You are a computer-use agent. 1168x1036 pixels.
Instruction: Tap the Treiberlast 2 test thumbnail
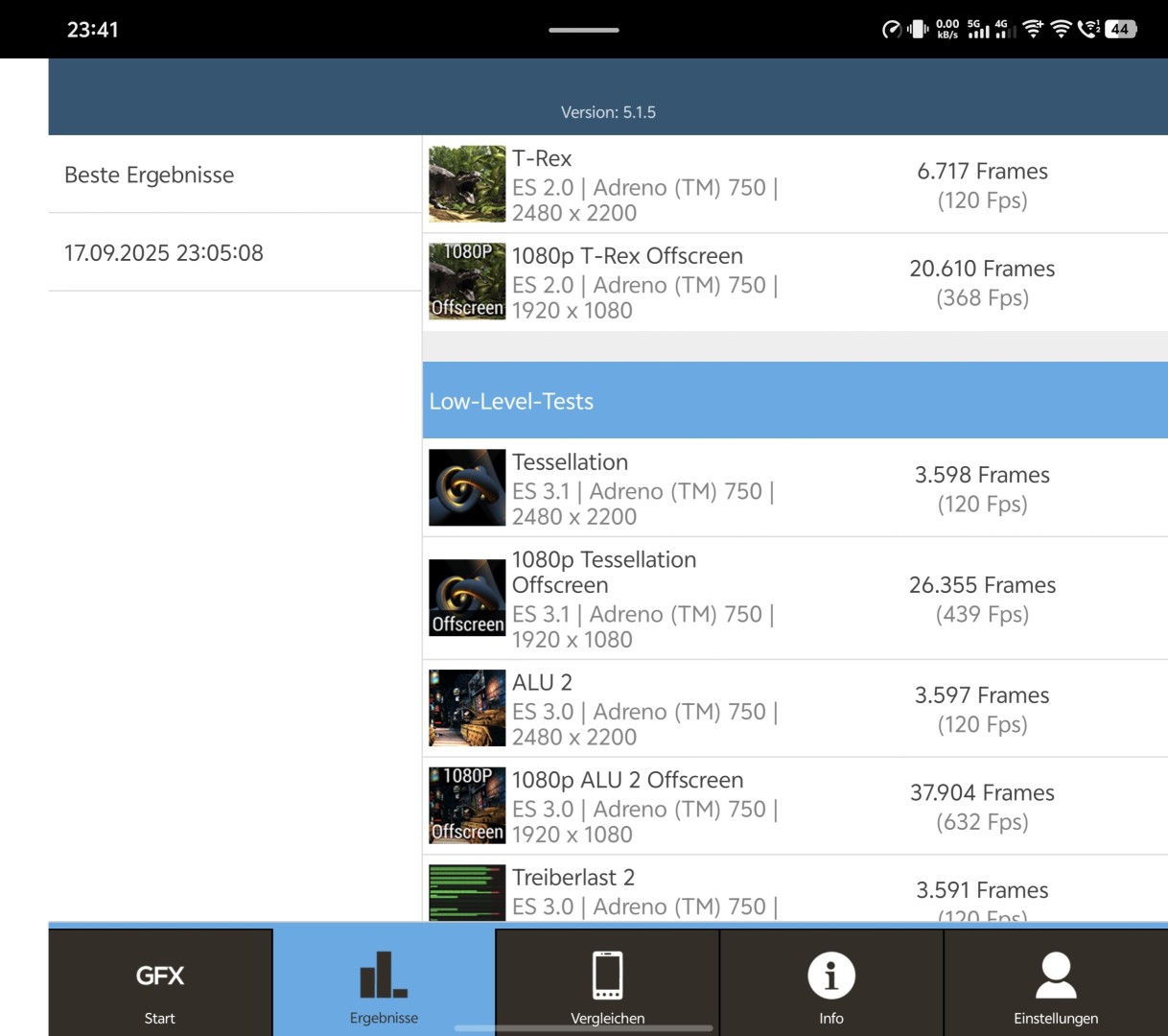click(467, 892)
